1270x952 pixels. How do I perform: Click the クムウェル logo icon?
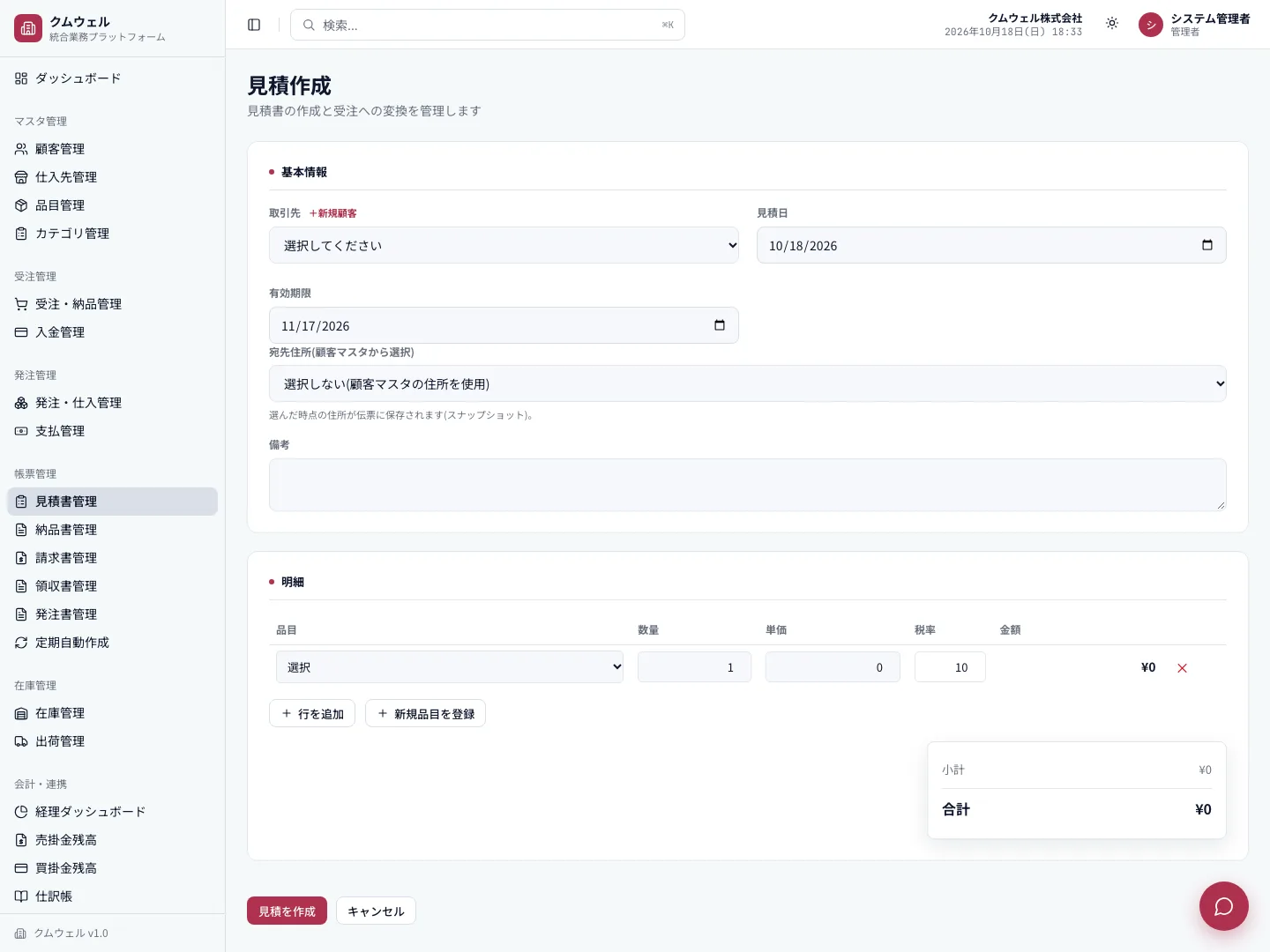point(28,28)
